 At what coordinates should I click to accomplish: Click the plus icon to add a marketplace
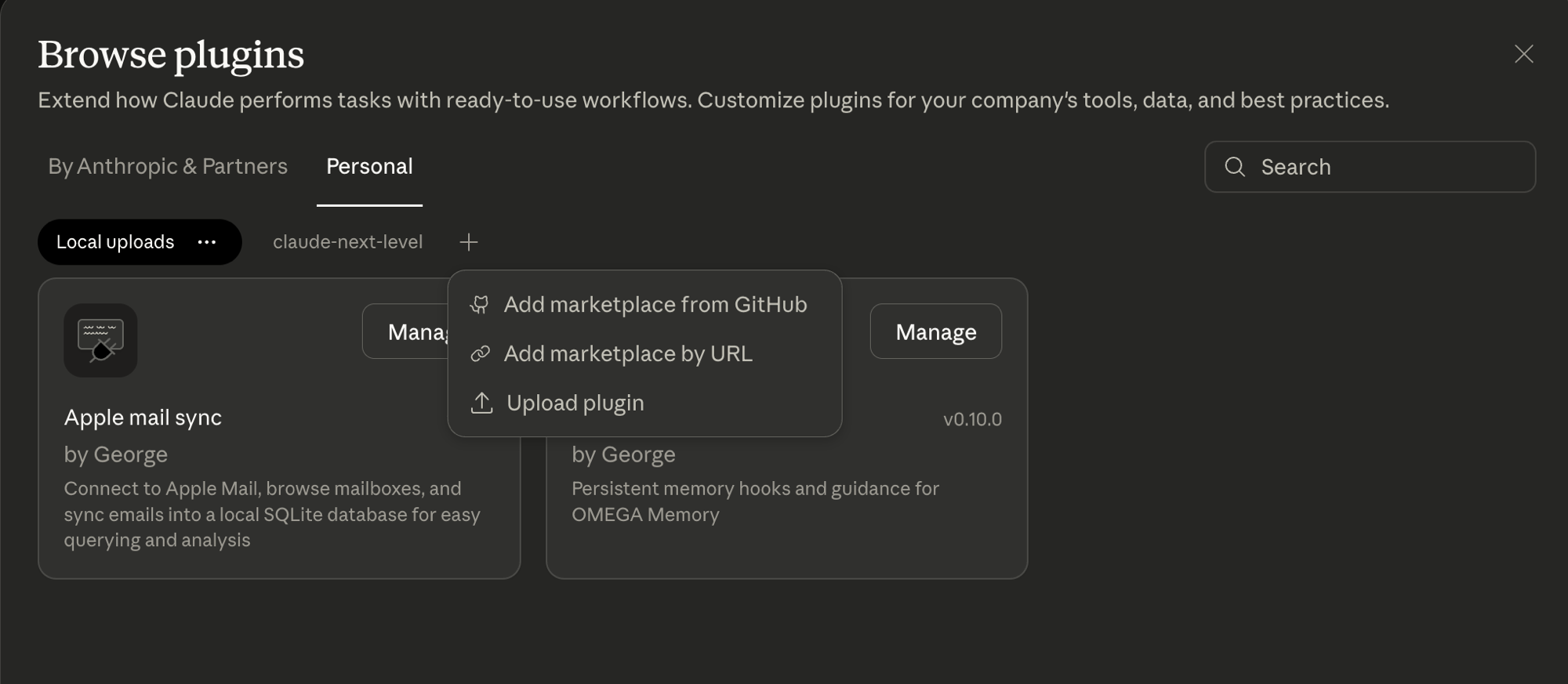pos(468,242)
